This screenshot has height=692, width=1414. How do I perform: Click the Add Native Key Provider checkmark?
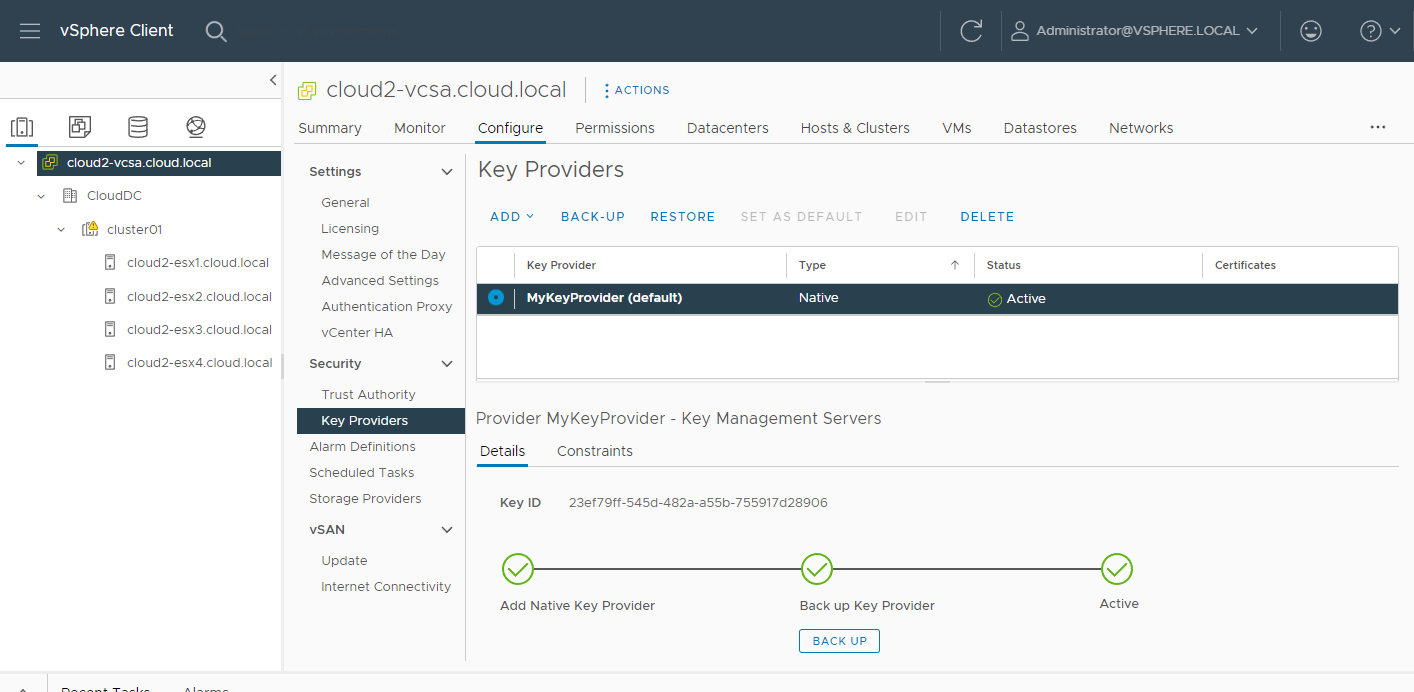(517, 570)
